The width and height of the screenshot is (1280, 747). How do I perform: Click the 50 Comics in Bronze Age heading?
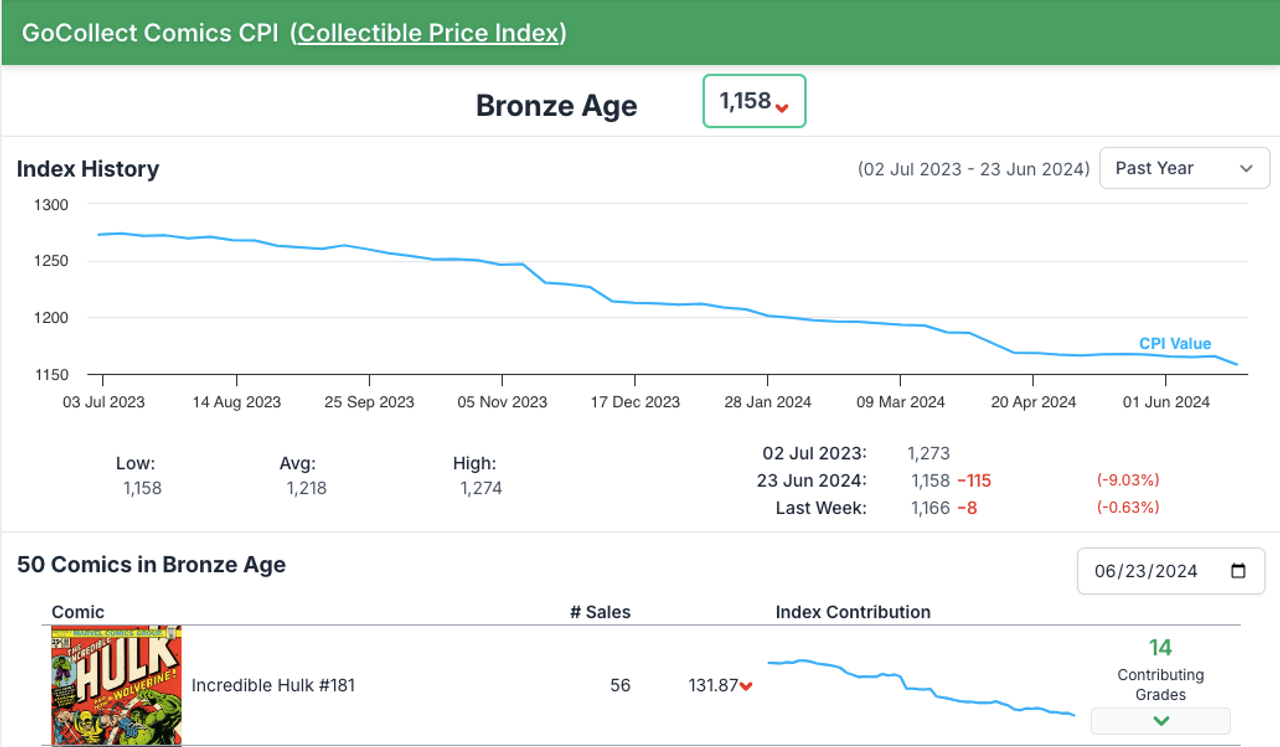(151, 565)
